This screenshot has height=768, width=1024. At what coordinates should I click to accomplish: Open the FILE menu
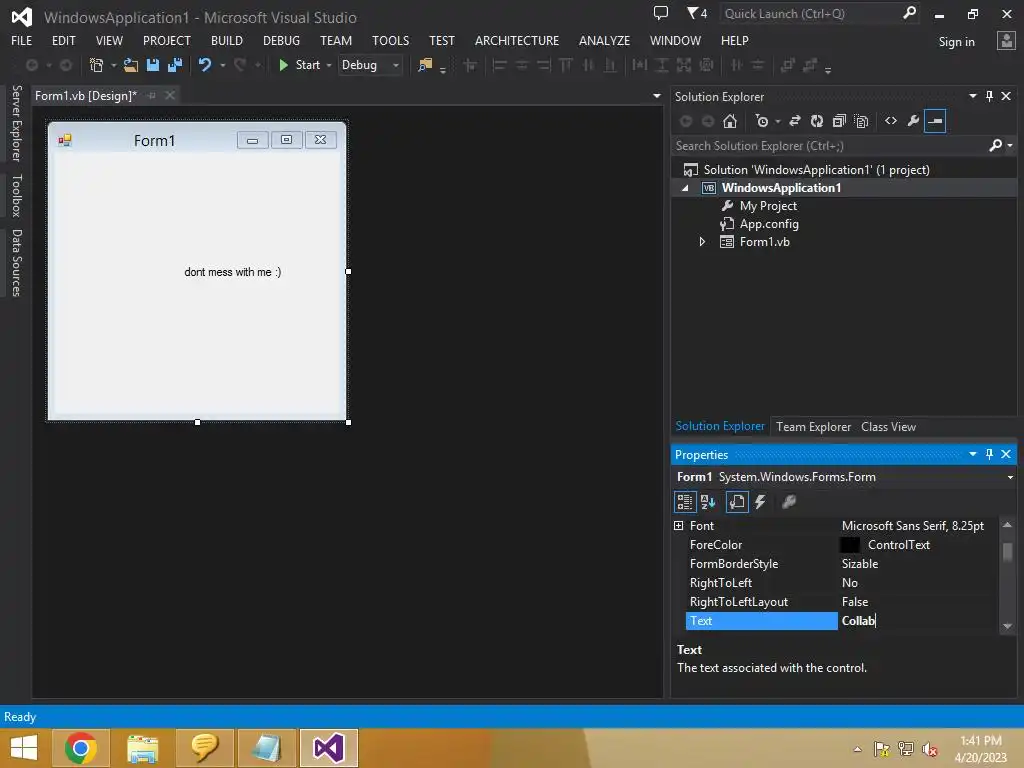click(22, 40)
